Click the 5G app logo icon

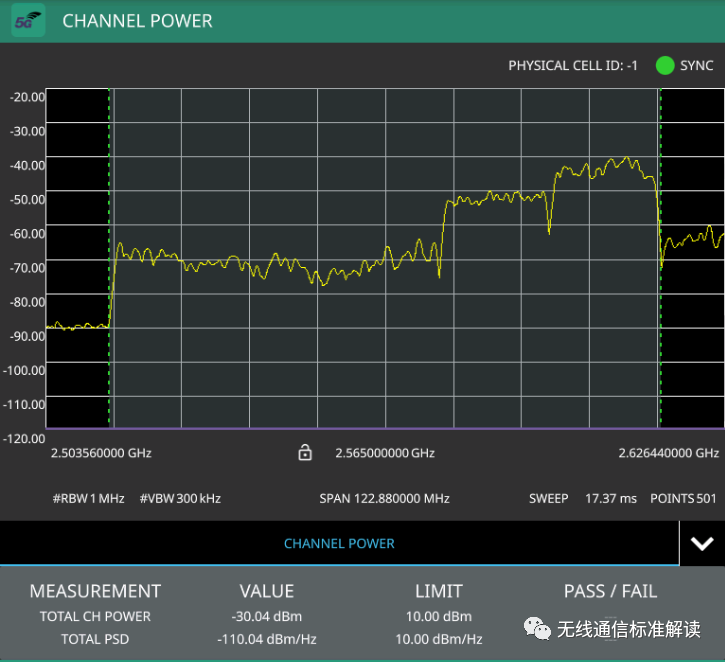(x=28, y=21)
